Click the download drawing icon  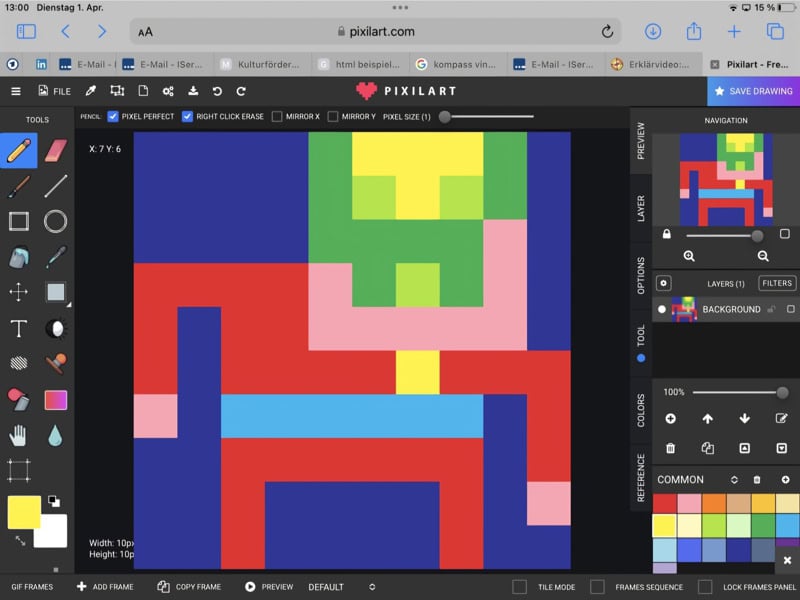click(x=193, y=91)
